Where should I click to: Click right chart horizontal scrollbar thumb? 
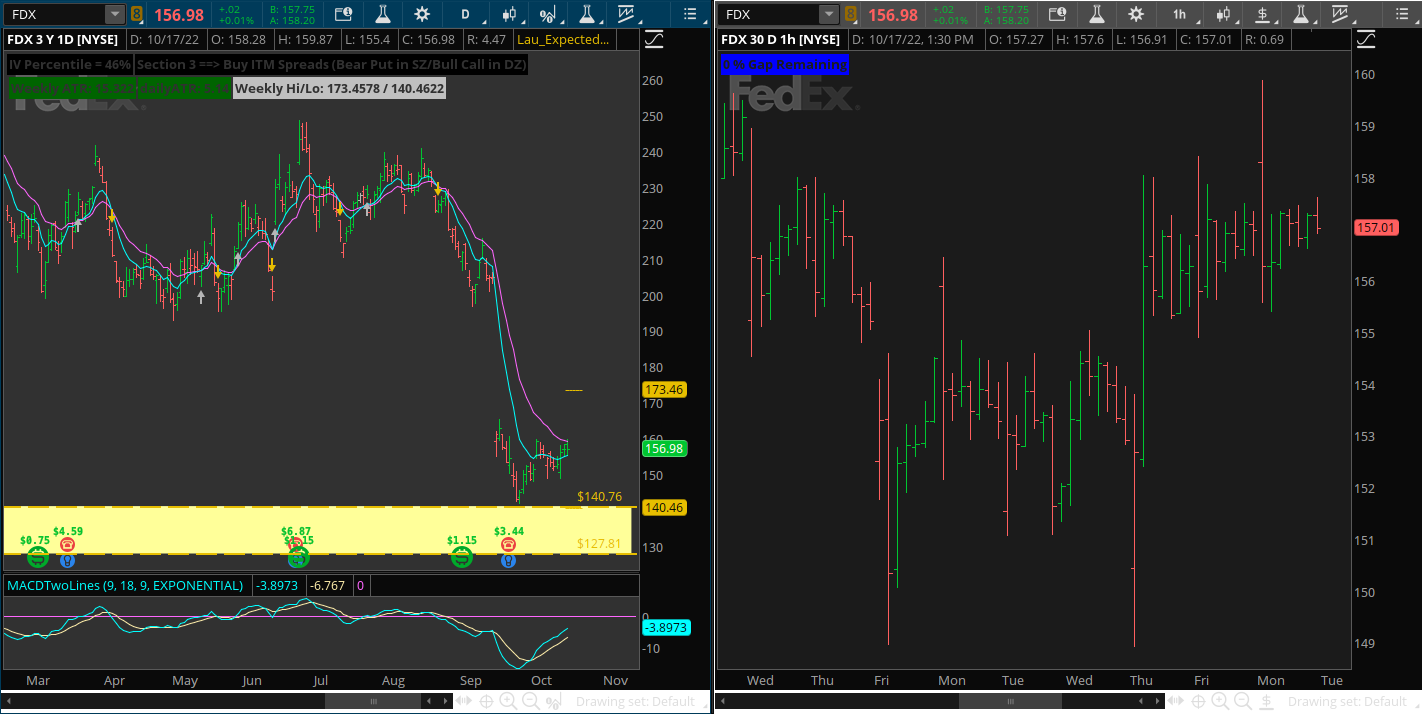point(1009,701)
